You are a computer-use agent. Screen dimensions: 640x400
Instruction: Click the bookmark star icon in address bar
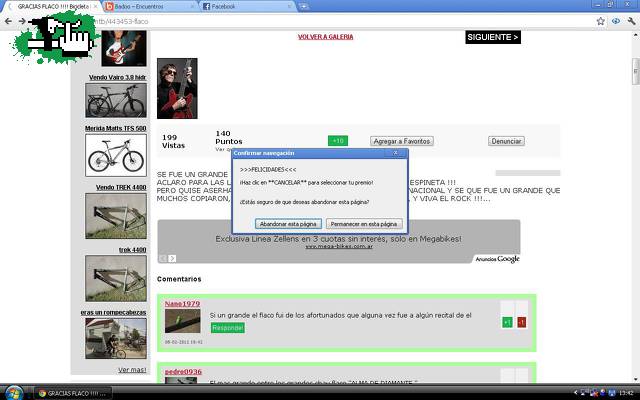[599, 21]
